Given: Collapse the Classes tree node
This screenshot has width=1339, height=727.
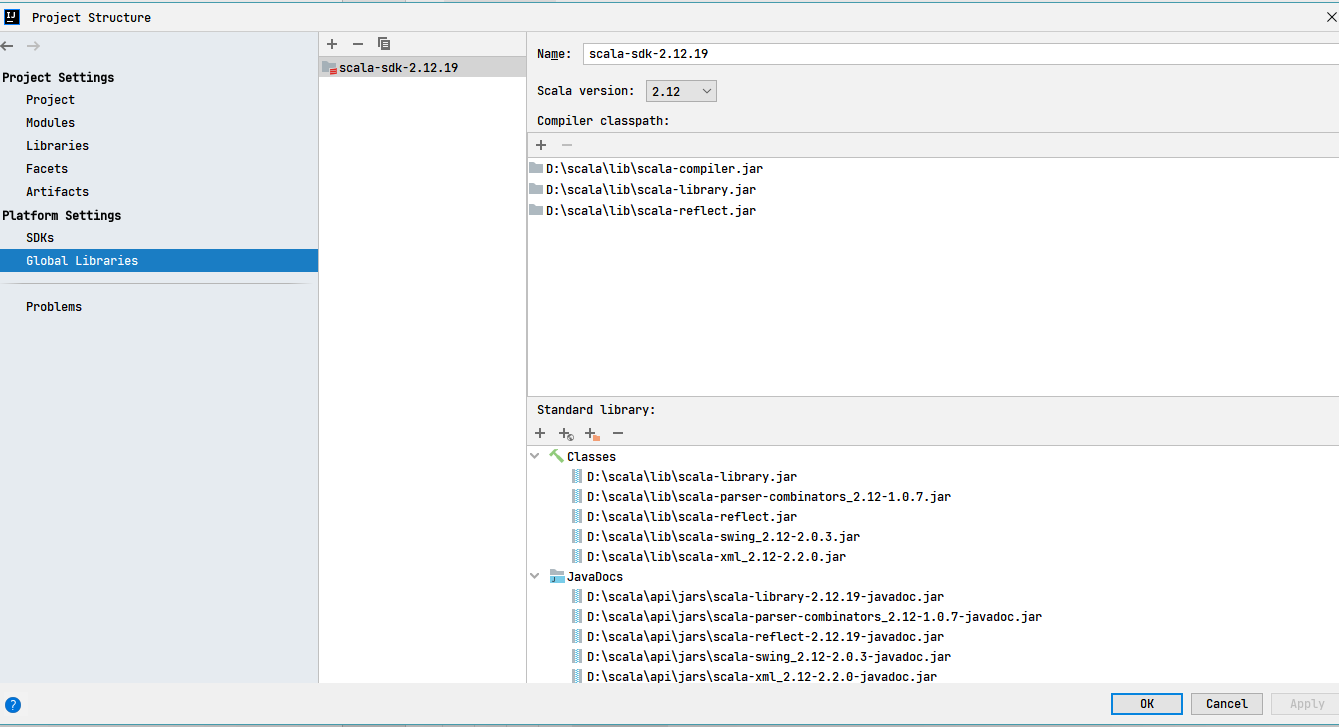Looking at the screenshot, I should pyautogui.click(x=535, y=456).
